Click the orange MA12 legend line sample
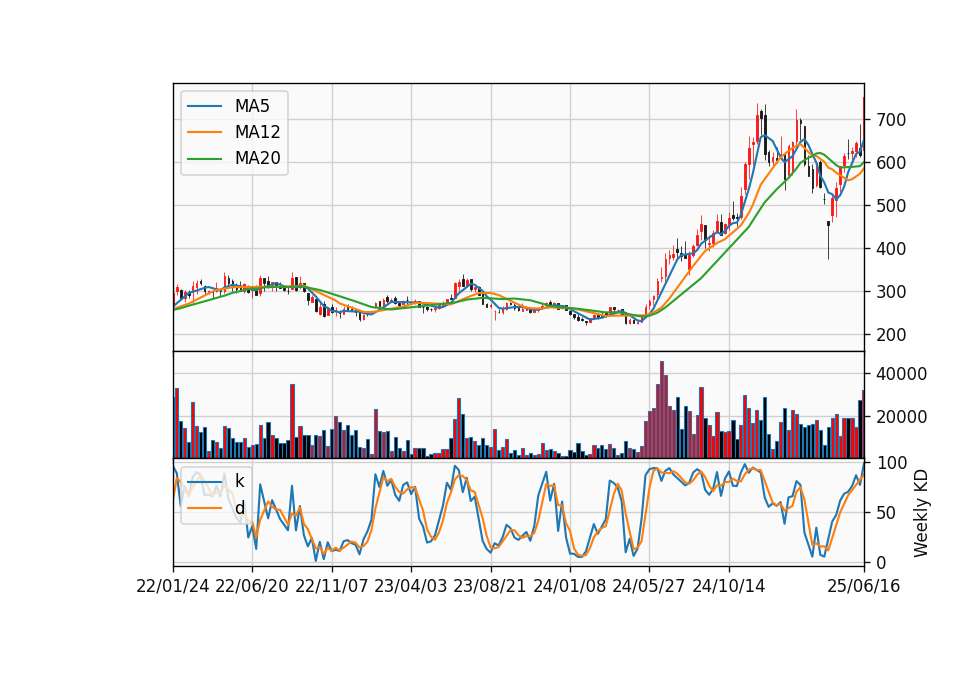The width and height of the screenshot is (960, 690). (x=204, y=132)
